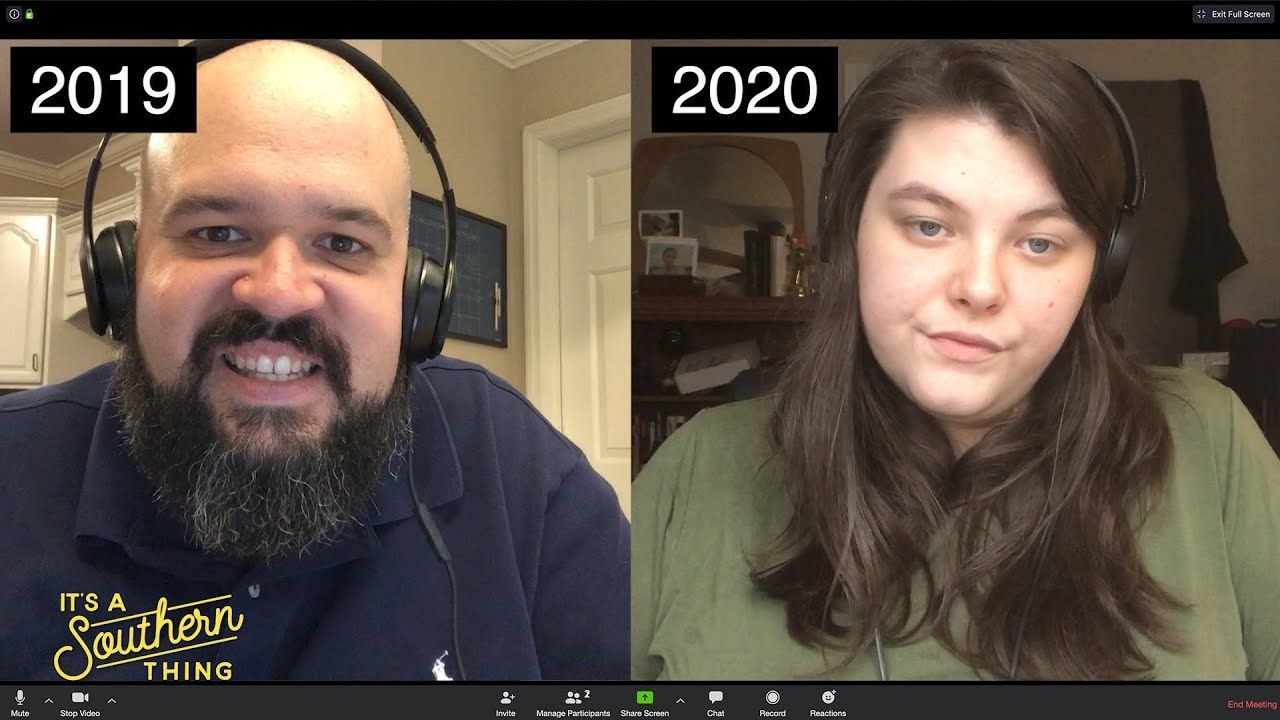The width and height of the screenshot is (1280, 720).
Task: Check encryption status with the green lock
Action: click(29, 14)
